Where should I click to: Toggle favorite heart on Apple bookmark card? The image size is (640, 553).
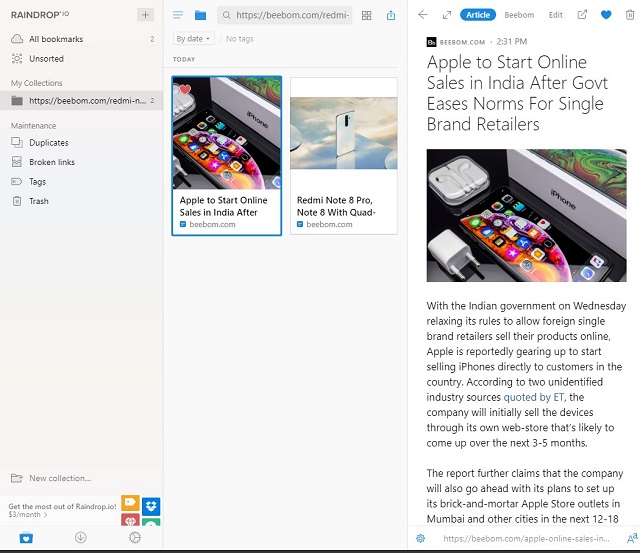(185, 89)
